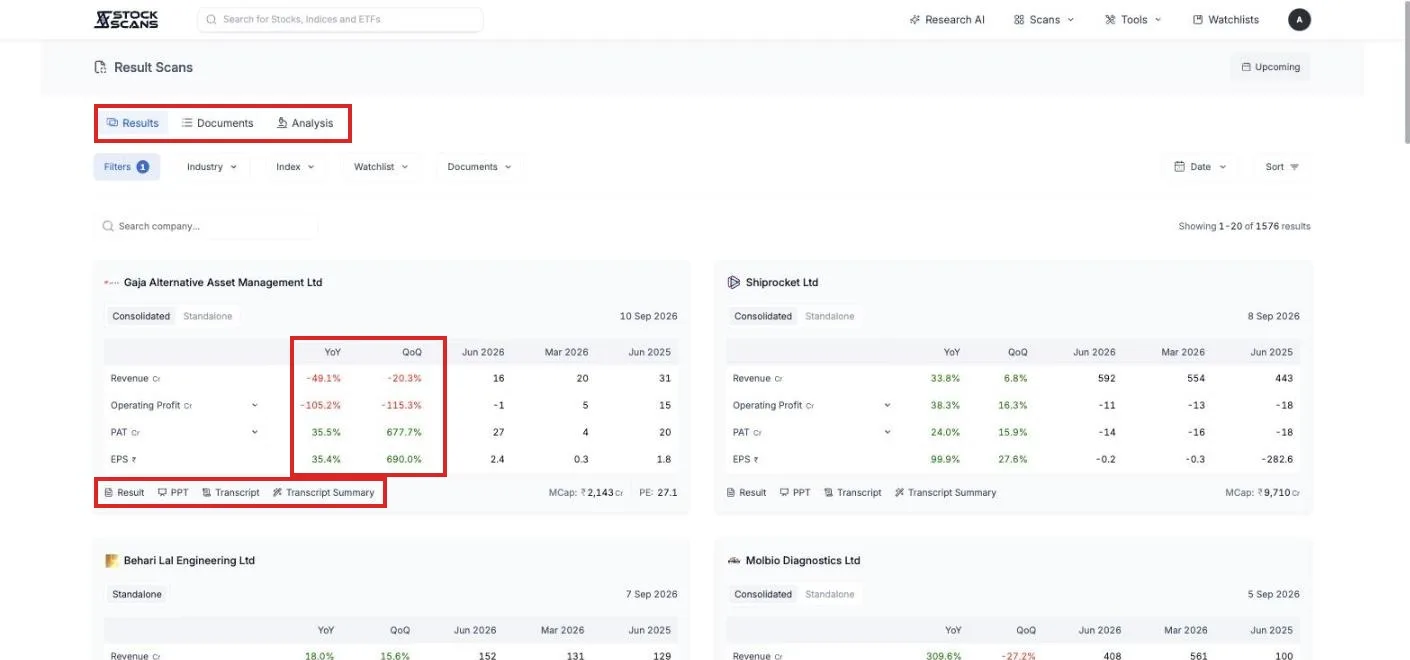Image resolution: width=1410 pixels, height=660 pixels.
Task: Open the user avatar menu
Action: (1299, 19)
